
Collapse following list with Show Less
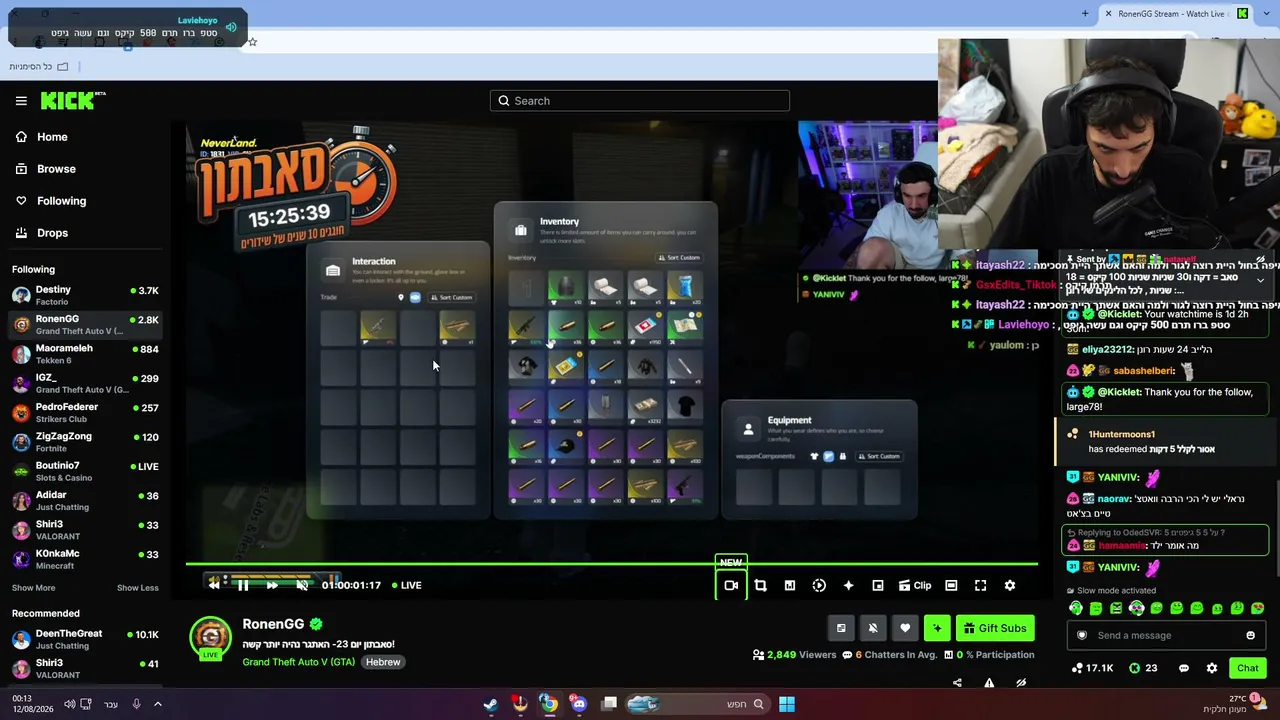pyautogui.click(x=138, y=588)
